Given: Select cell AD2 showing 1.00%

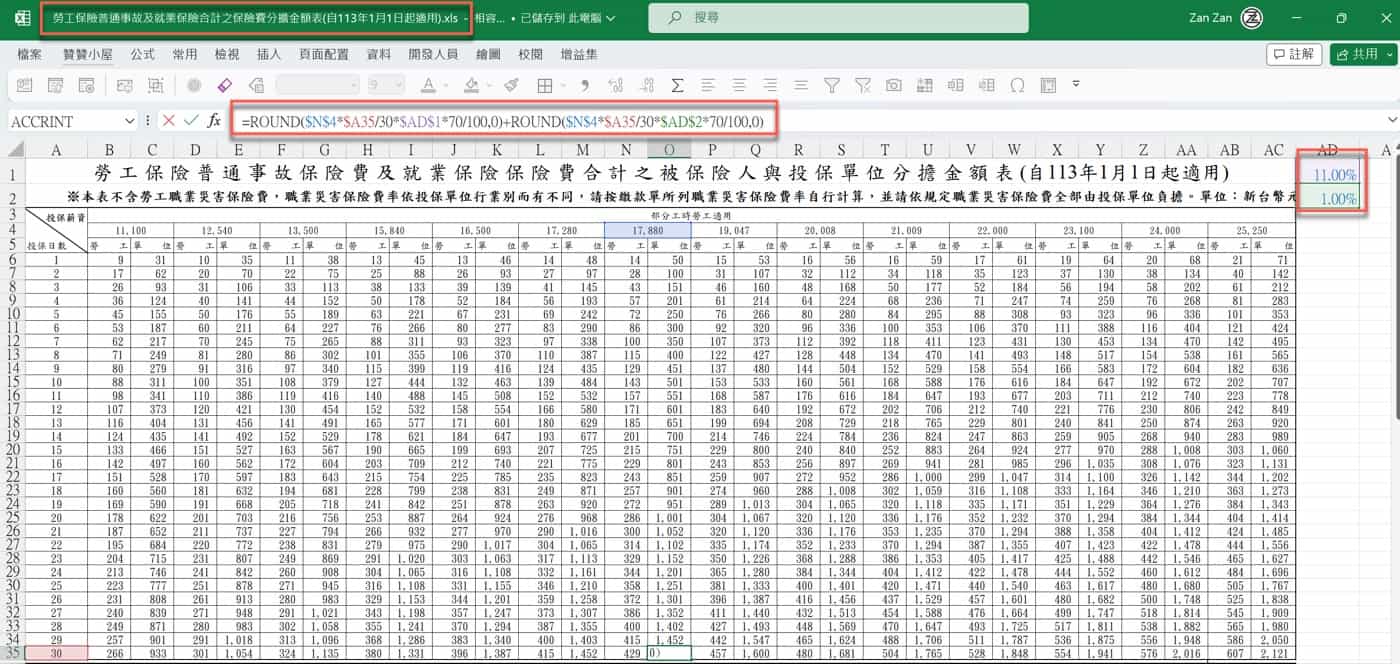Looking at the screenshot, I should pyautogui.click(x=1328, y=198).
